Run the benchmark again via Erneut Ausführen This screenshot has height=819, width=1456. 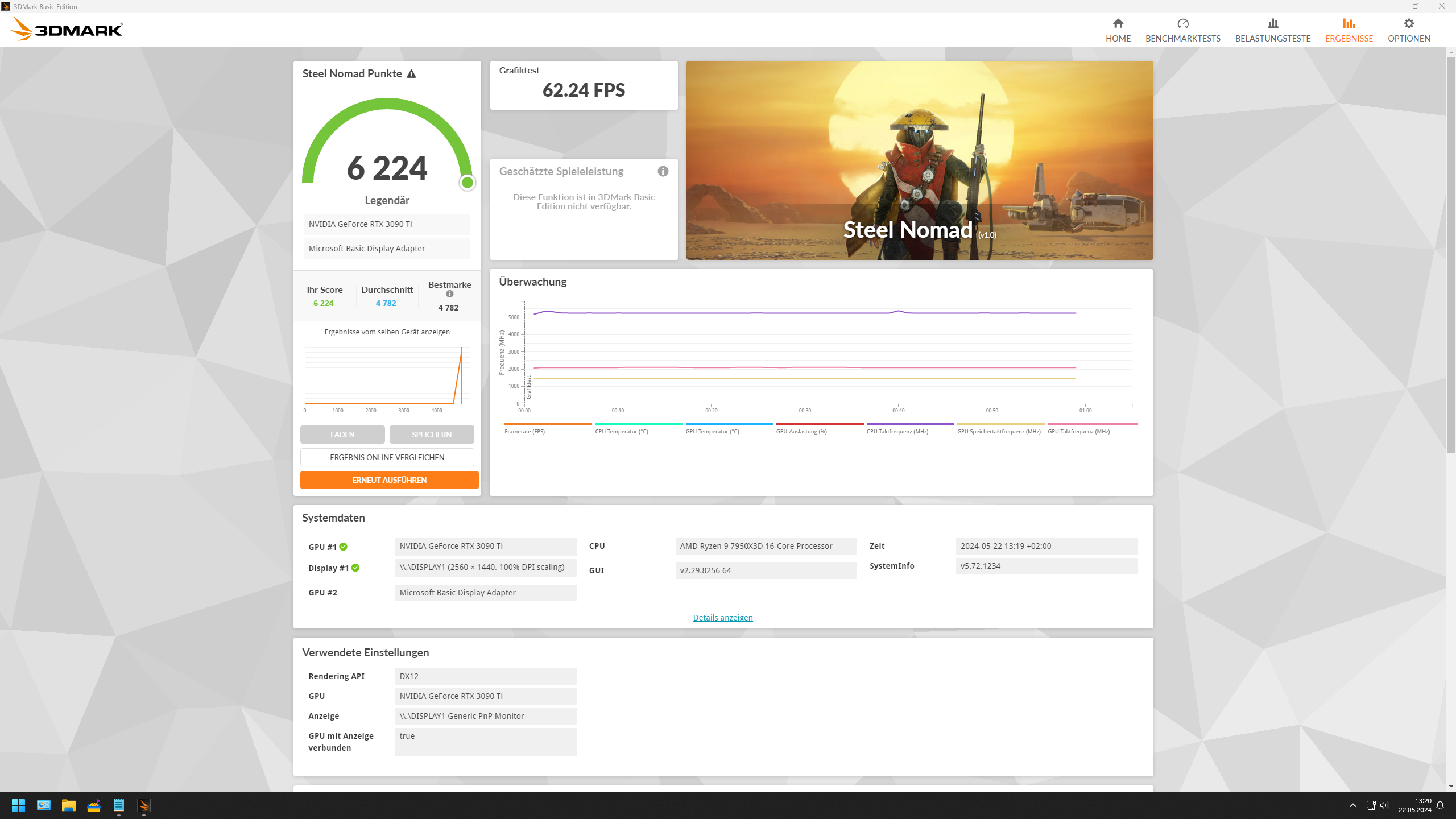389,479
